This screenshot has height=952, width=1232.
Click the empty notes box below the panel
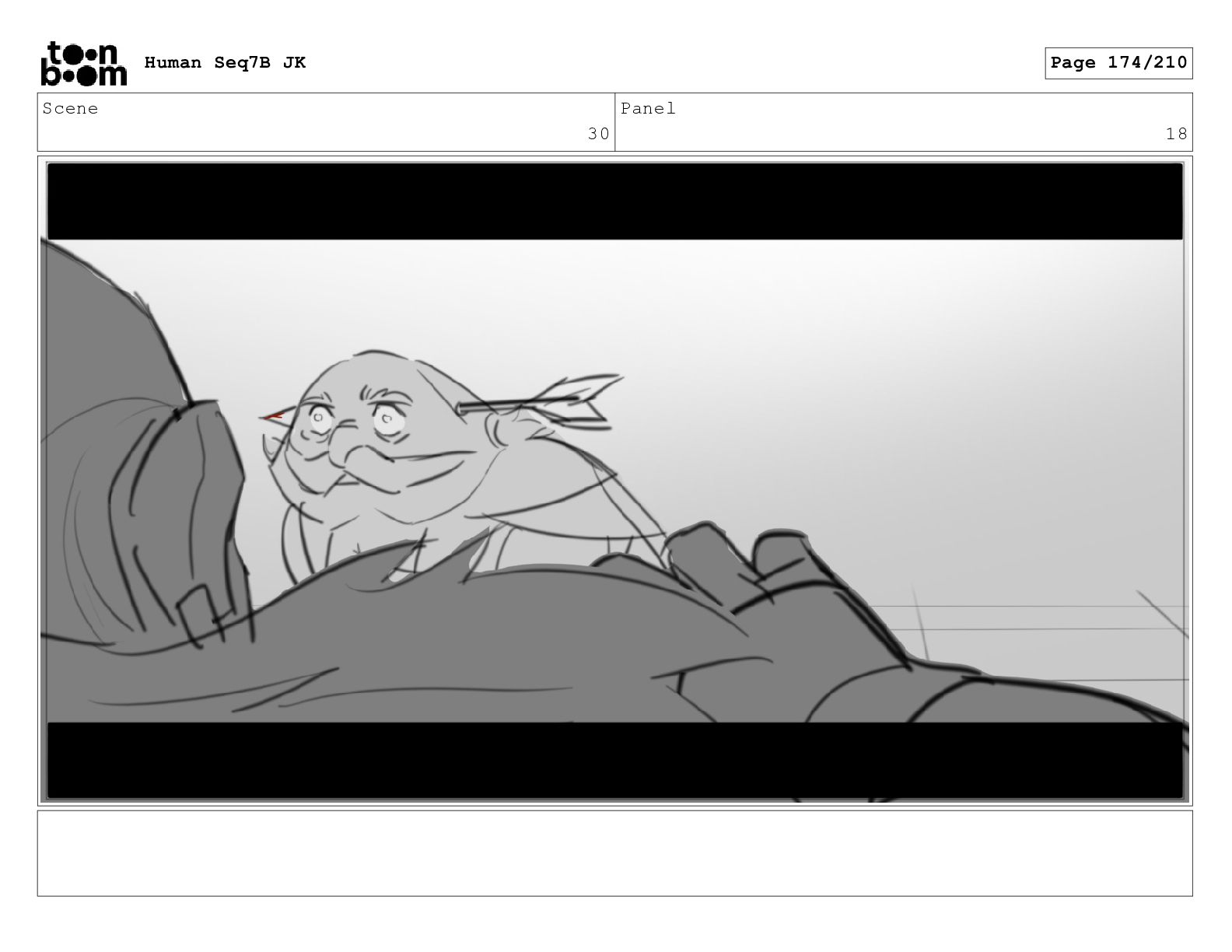pos(614,853)
